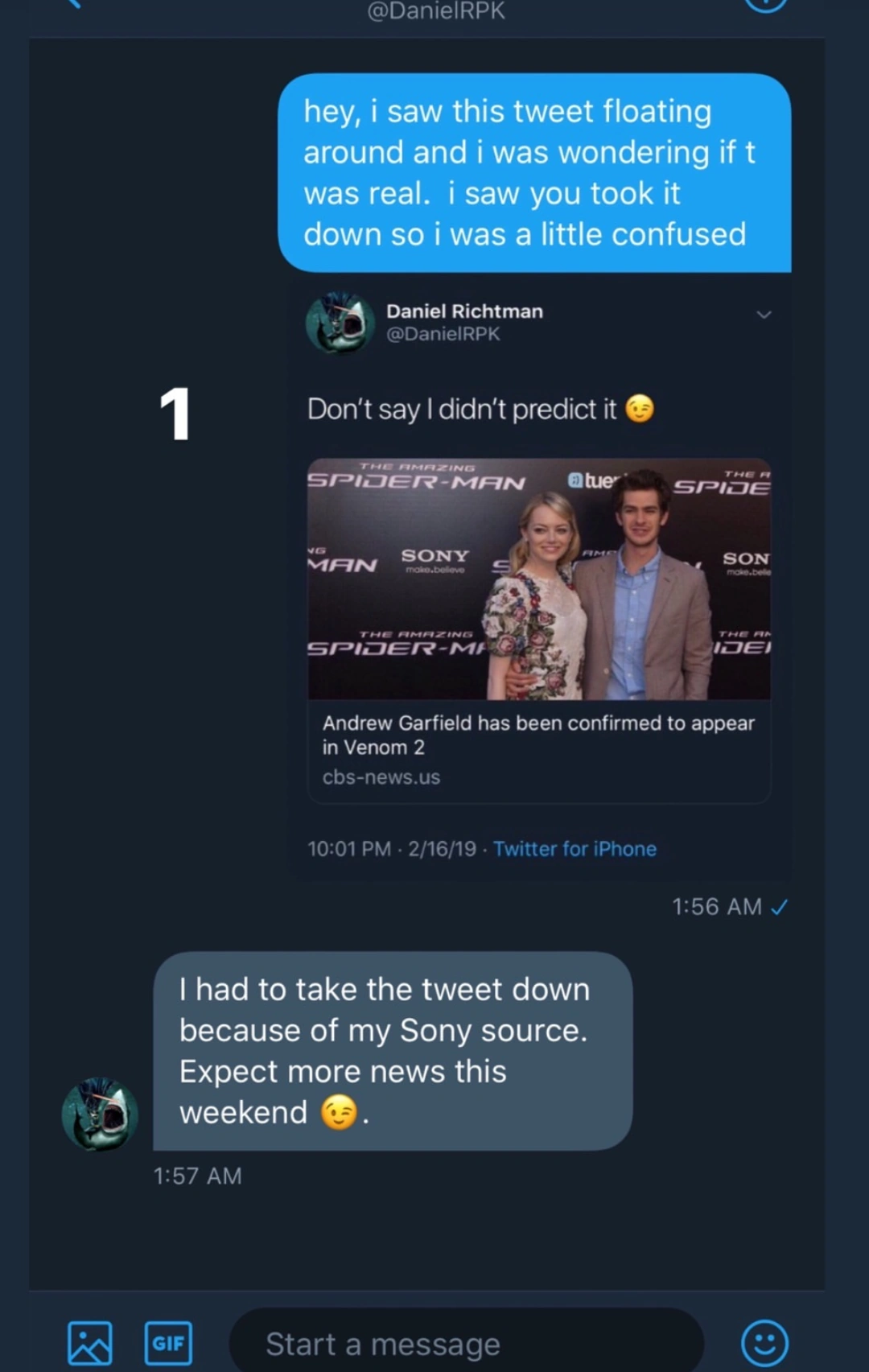Tap the back arrow in header

pyautogui.click(x=72, y=4)
